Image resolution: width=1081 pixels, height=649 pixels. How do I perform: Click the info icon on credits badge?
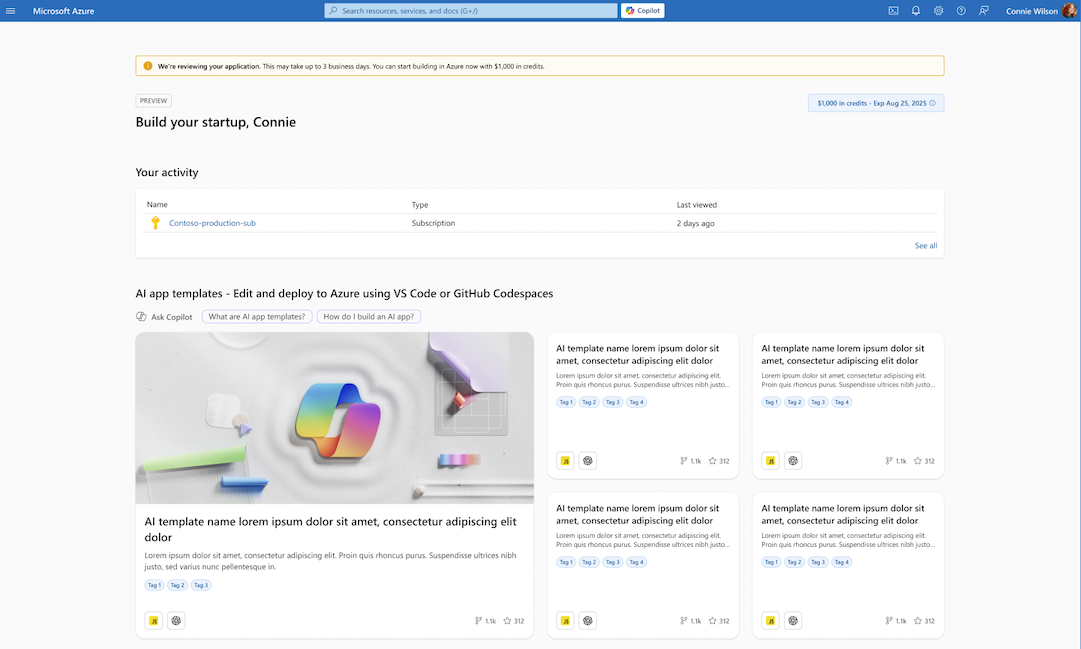[933, 103]
